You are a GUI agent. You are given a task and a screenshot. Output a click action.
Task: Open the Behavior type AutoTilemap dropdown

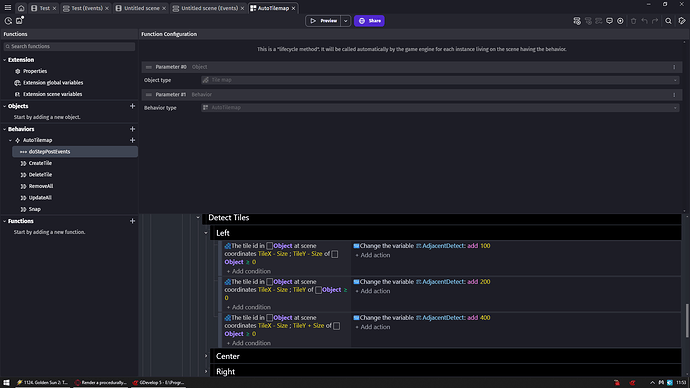click(x=440, y=108)
